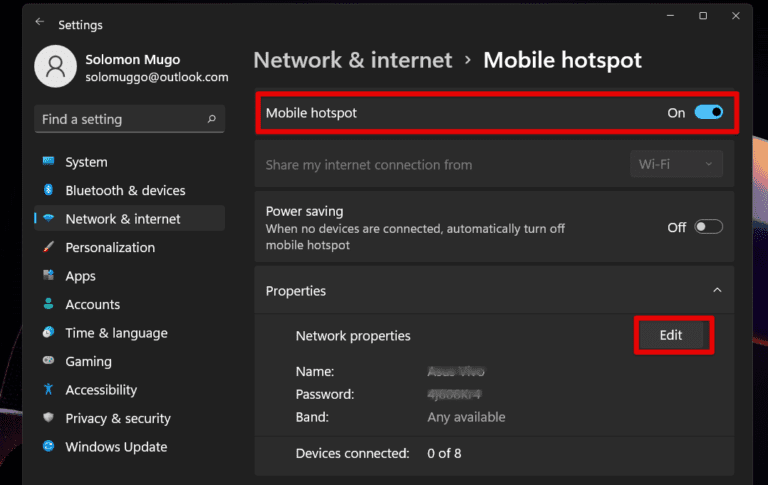Click the Windows Update arrows icon

(x=48, y=447)
